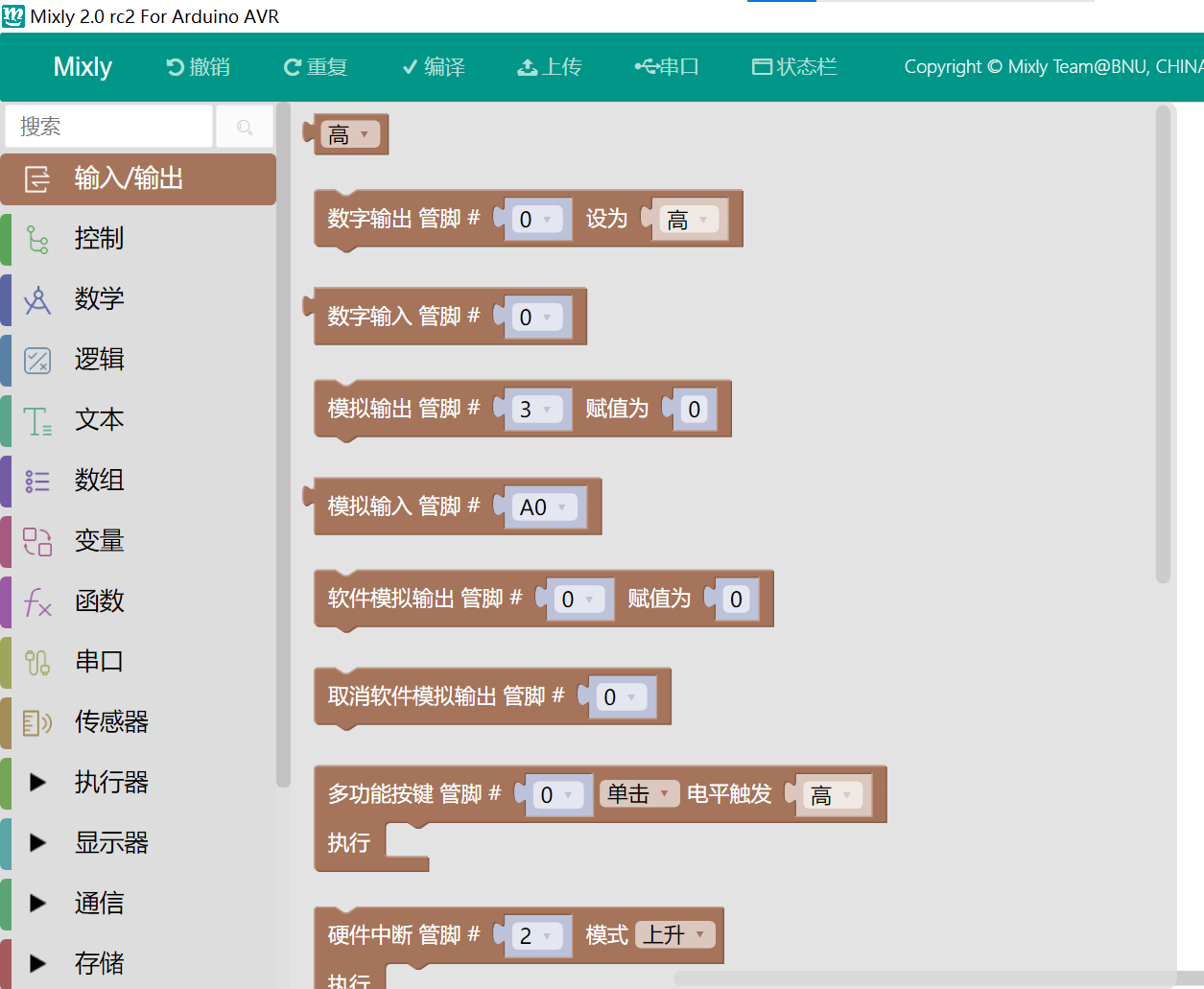Select the 函数 fx icon
Image resolution: width=1204 pixels, height=989 pixels.
(x=37, y=601)
